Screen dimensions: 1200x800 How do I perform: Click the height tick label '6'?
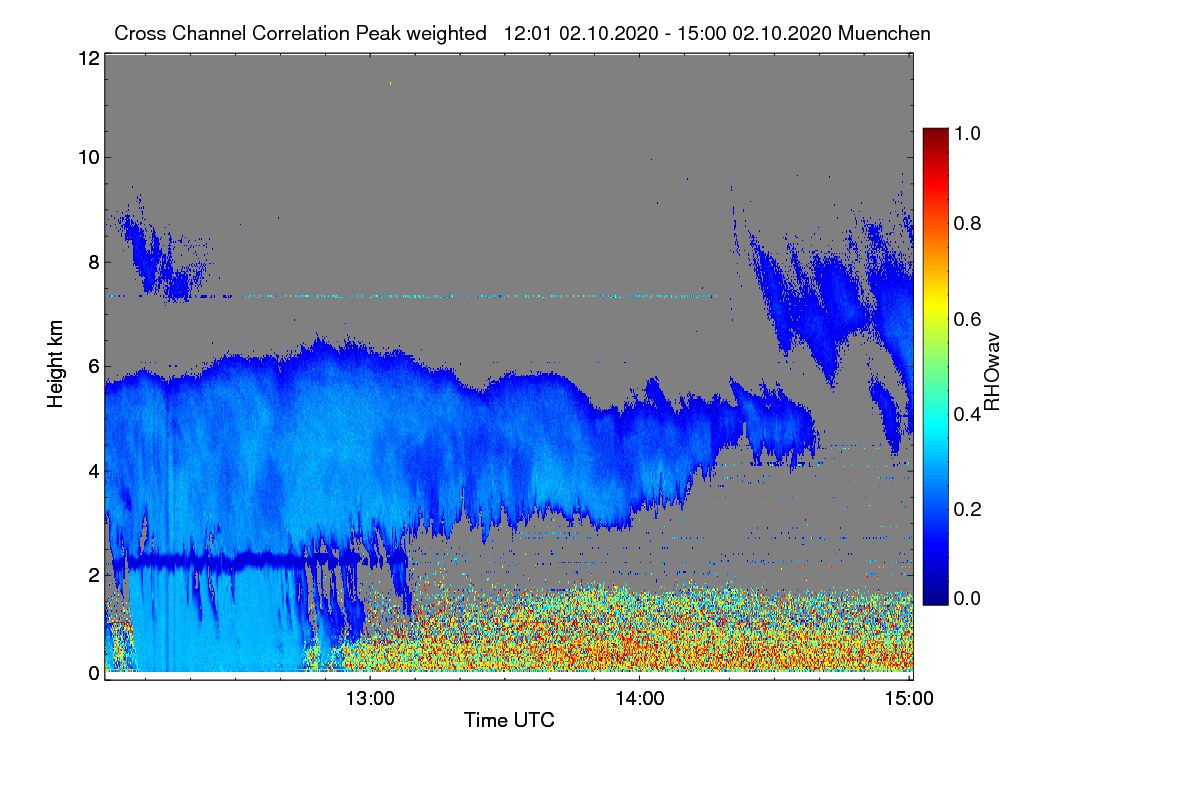pyautogui.click(x=93, y=367)
